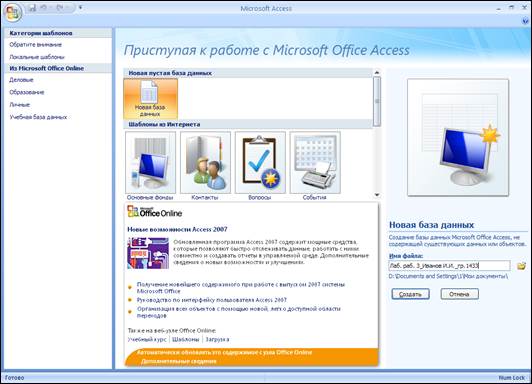Open the Шаблоны link
The width and height of the screenshot is (532, 384).
(x=186, y=339)
